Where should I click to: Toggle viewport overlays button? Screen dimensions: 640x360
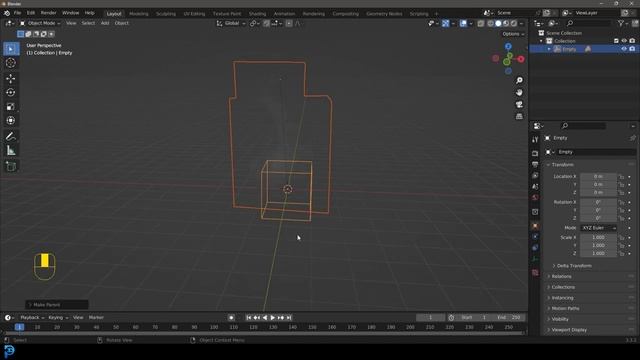pyautogui.click(x=463, y=24)
